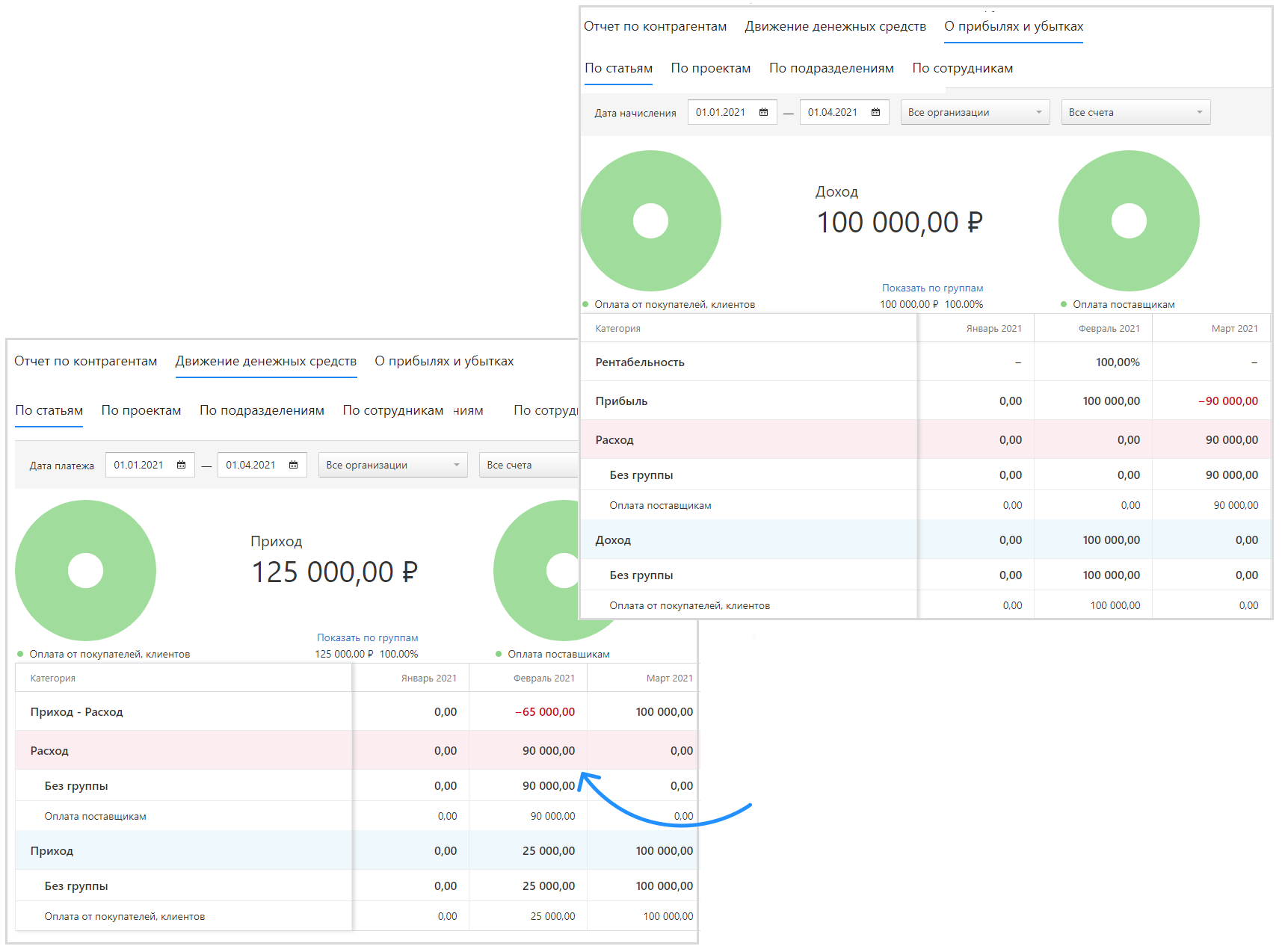Collapse 'Доход' row in profit-loss table
The height and width of the screenshot is (952, 1282).
pos(925,540)
